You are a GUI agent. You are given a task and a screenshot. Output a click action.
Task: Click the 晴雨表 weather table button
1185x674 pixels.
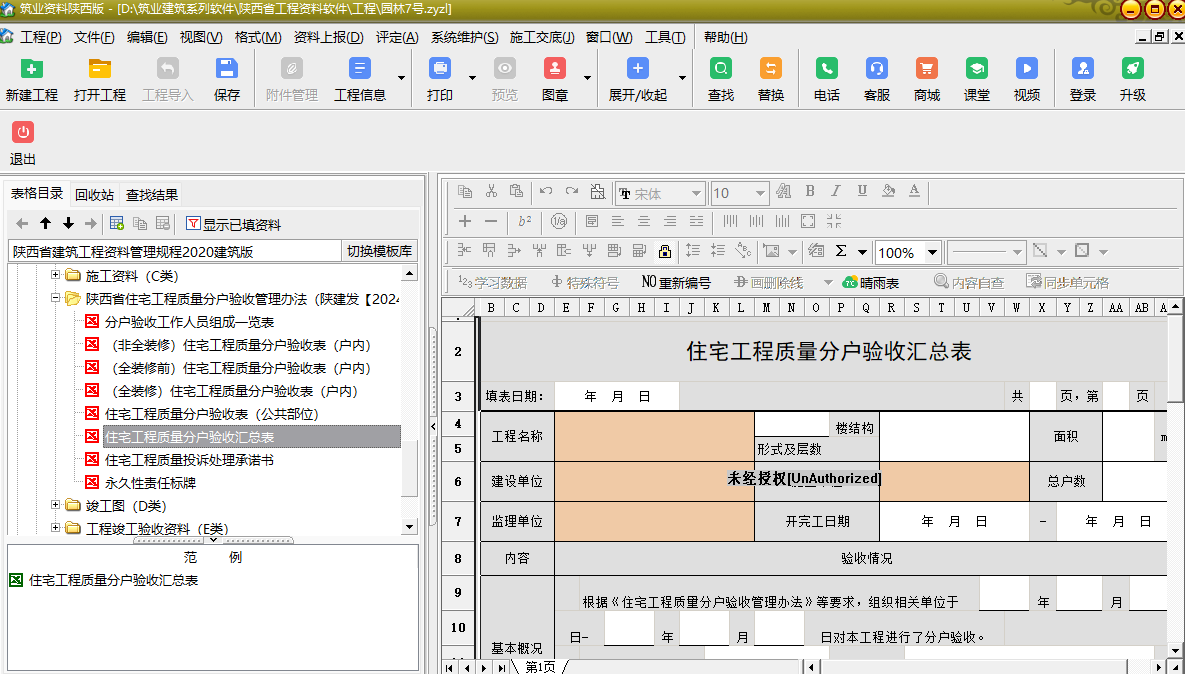[x=871, y=282]
